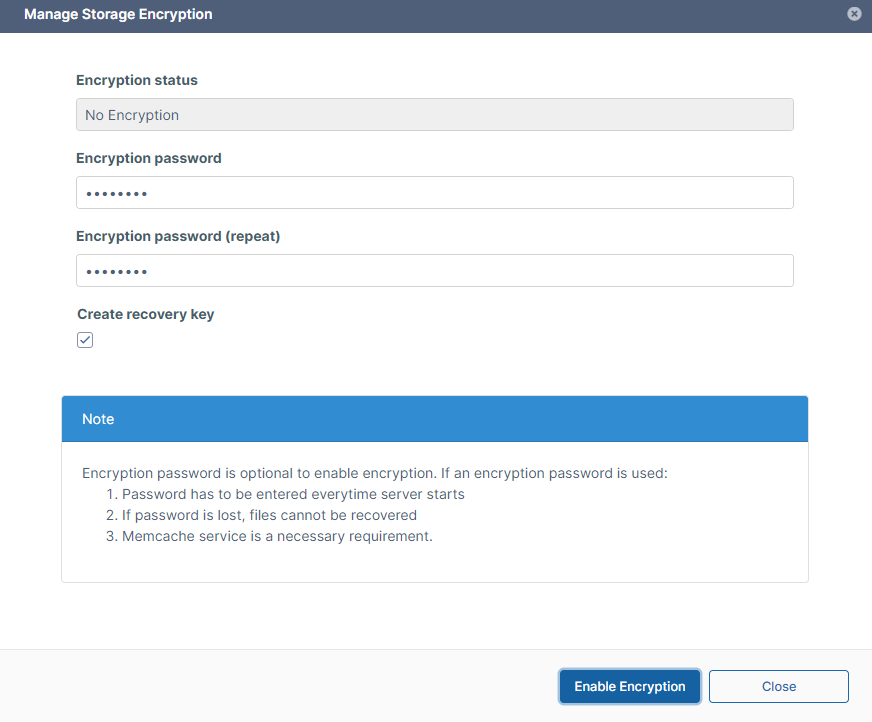Close the dialog with the X icon

point(854,14)
